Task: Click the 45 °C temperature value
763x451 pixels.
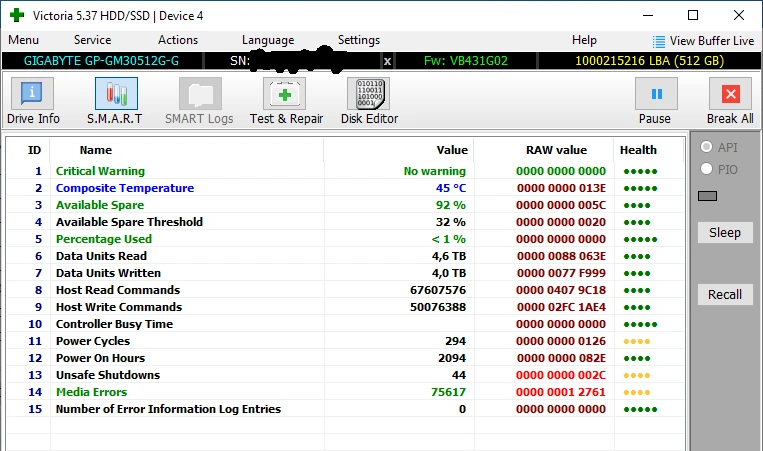Action: click(451, 188)
